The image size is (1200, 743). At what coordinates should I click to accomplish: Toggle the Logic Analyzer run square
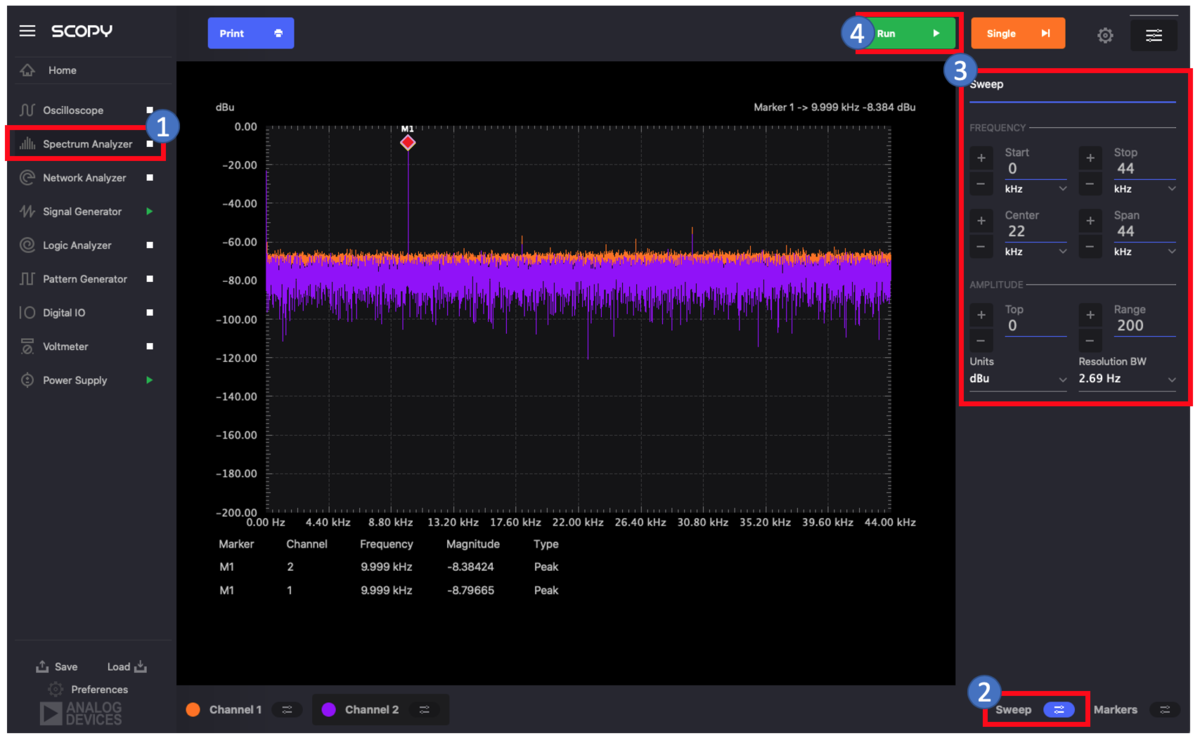pos(150,246)
